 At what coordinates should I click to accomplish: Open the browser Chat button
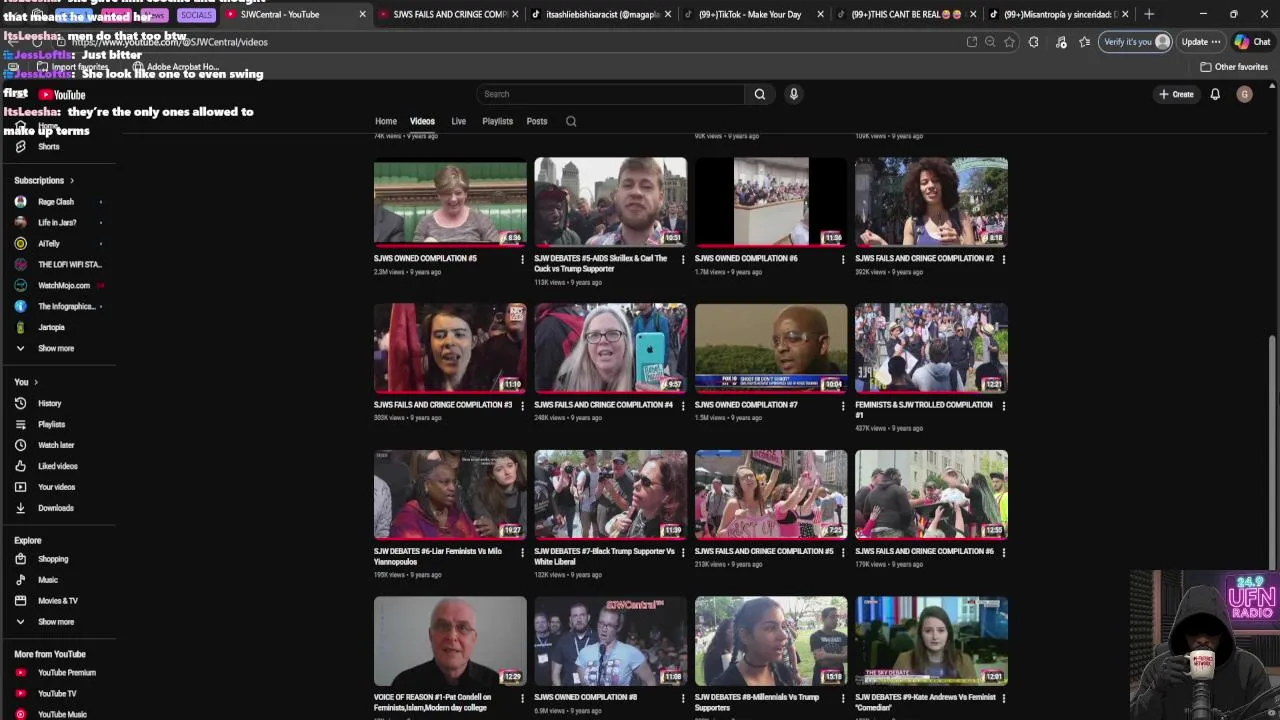point(1253,42)
